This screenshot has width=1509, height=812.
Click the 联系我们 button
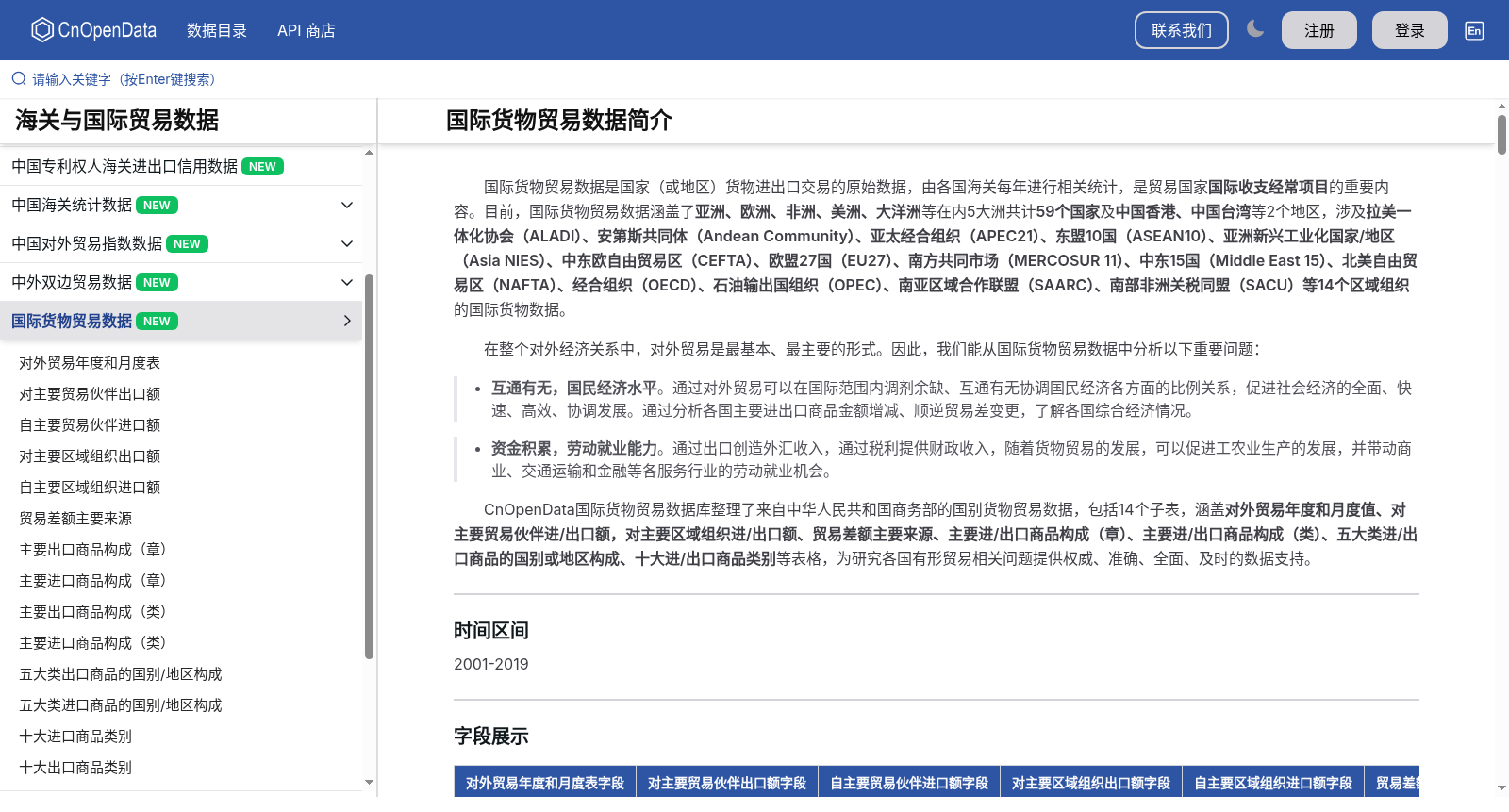[x=1182, y=30]
